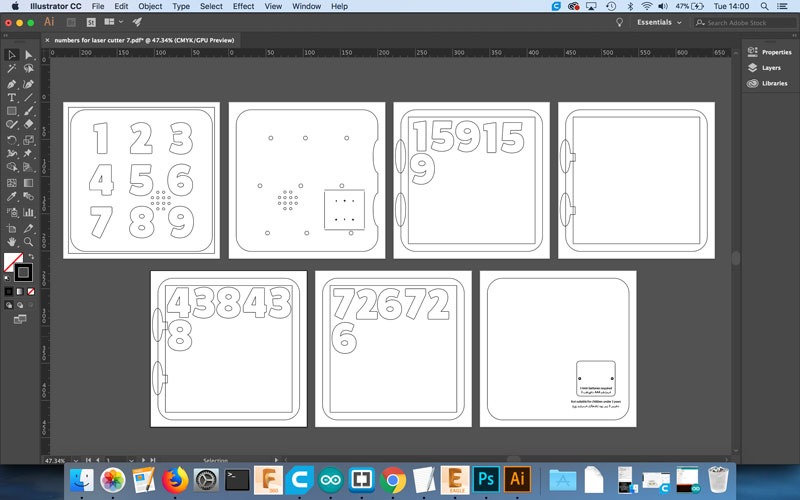Expand the right panel dock arrows

tap(794, 35)
